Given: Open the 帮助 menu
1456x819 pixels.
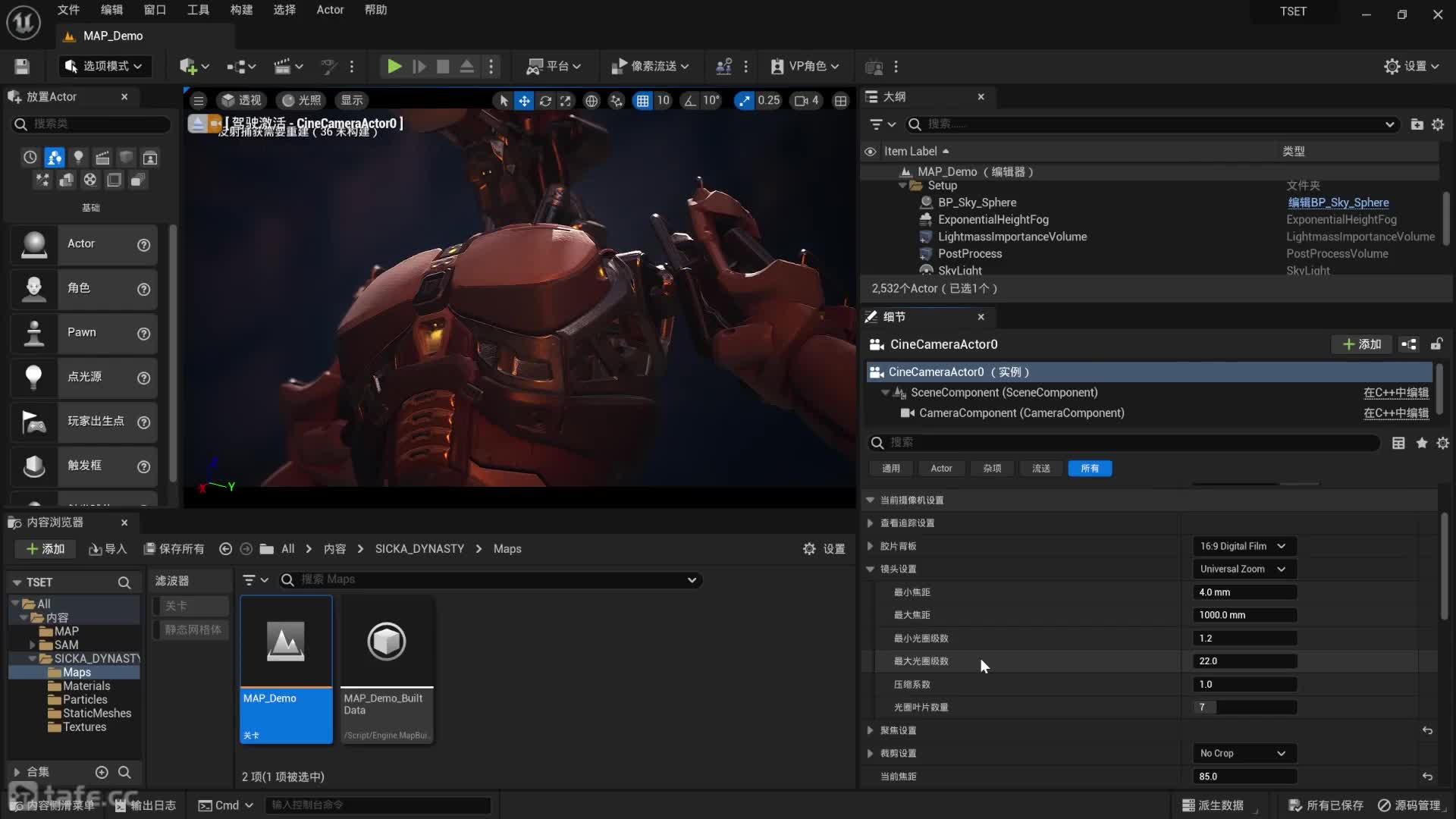Looking at the screenshot, I should click(375, 10).
